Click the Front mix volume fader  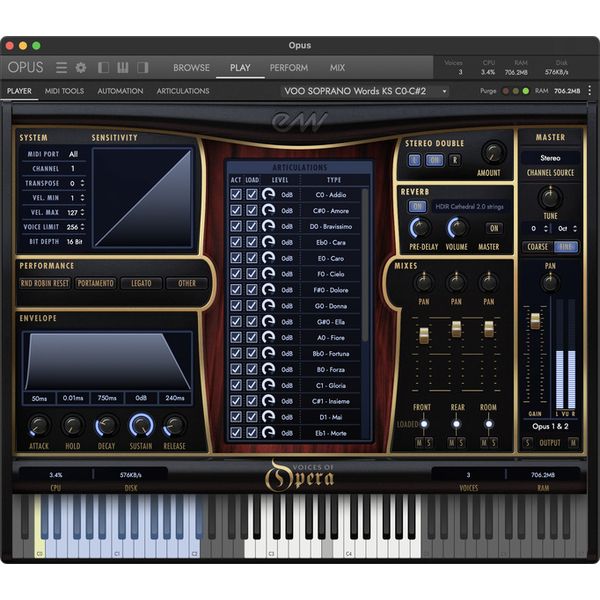[424, 335]
